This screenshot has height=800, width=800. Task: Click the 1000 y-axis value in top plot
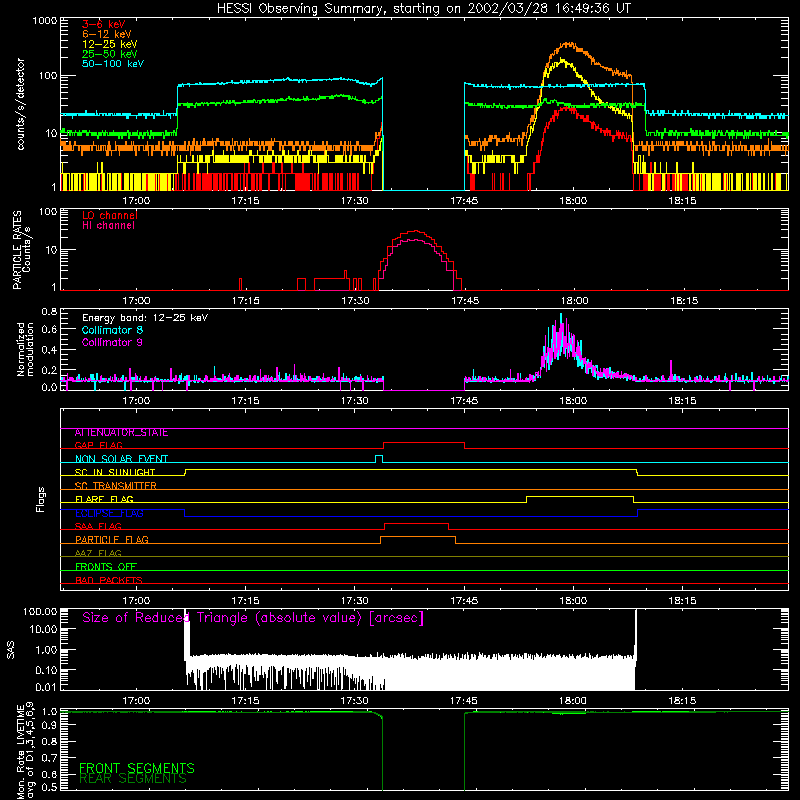(x=45, y=21)
